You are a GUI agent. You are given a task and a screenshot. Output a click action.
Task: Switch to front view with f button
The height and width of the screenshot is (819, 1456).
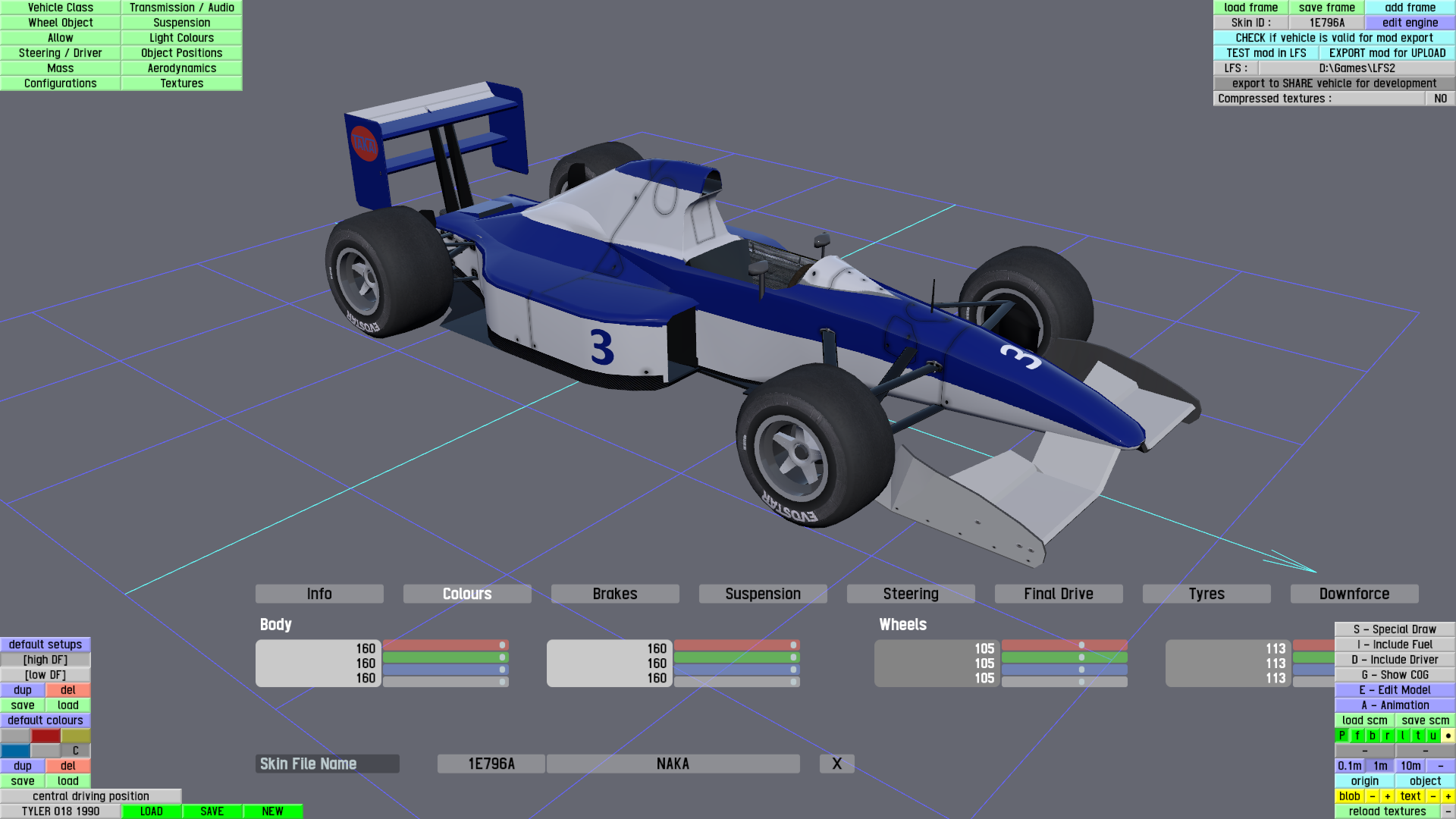(1357, 736)
